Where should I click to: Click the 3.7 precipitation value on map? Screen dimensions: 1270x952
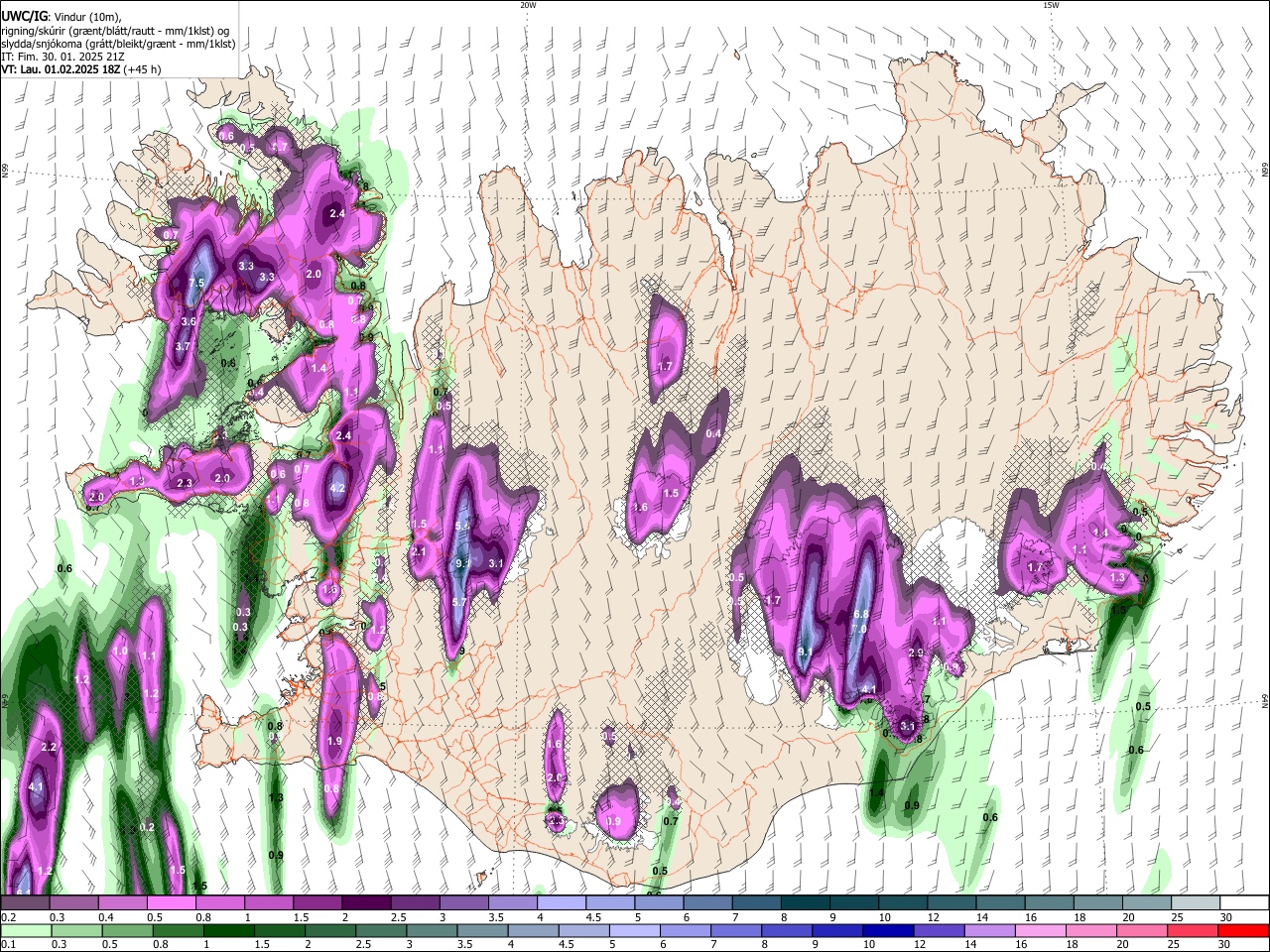pos(183,347)
